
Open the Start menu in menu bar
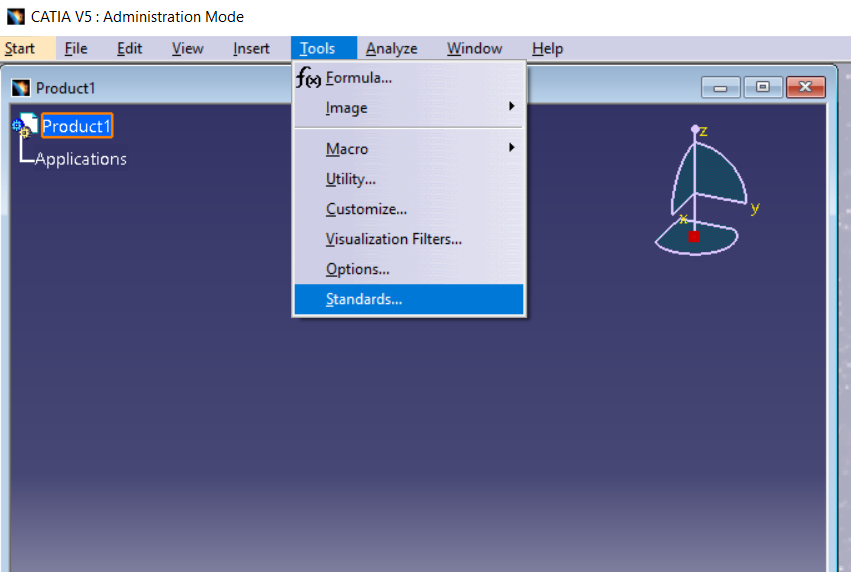click(x=20, y=49)
